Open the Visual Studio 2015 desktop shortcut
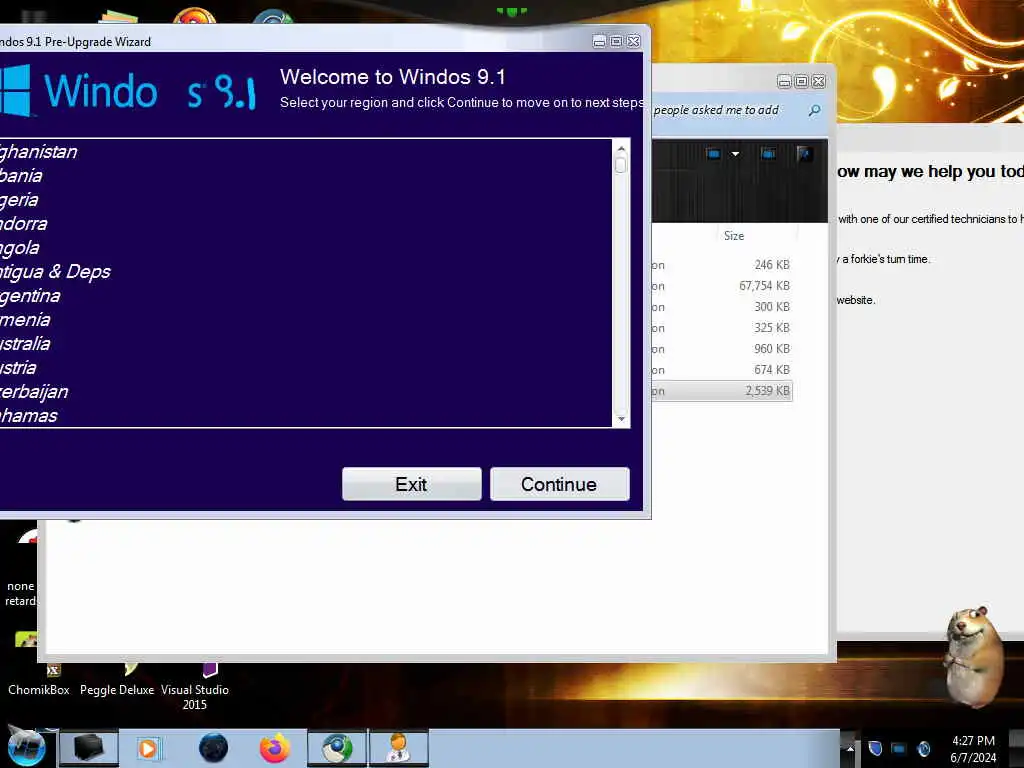Image resolution: width=1024 pixels, height=768 pixels. [x=195, y=687]
